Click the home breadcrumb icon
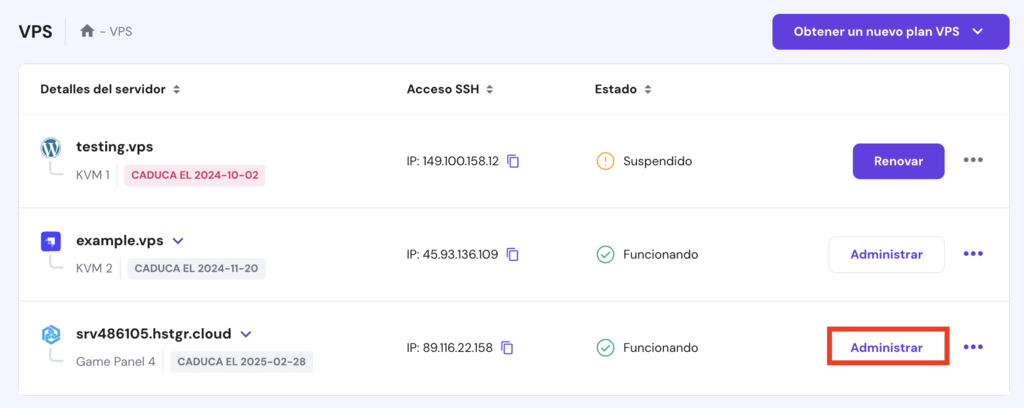The image size is (1024, 408). [87, 31]
